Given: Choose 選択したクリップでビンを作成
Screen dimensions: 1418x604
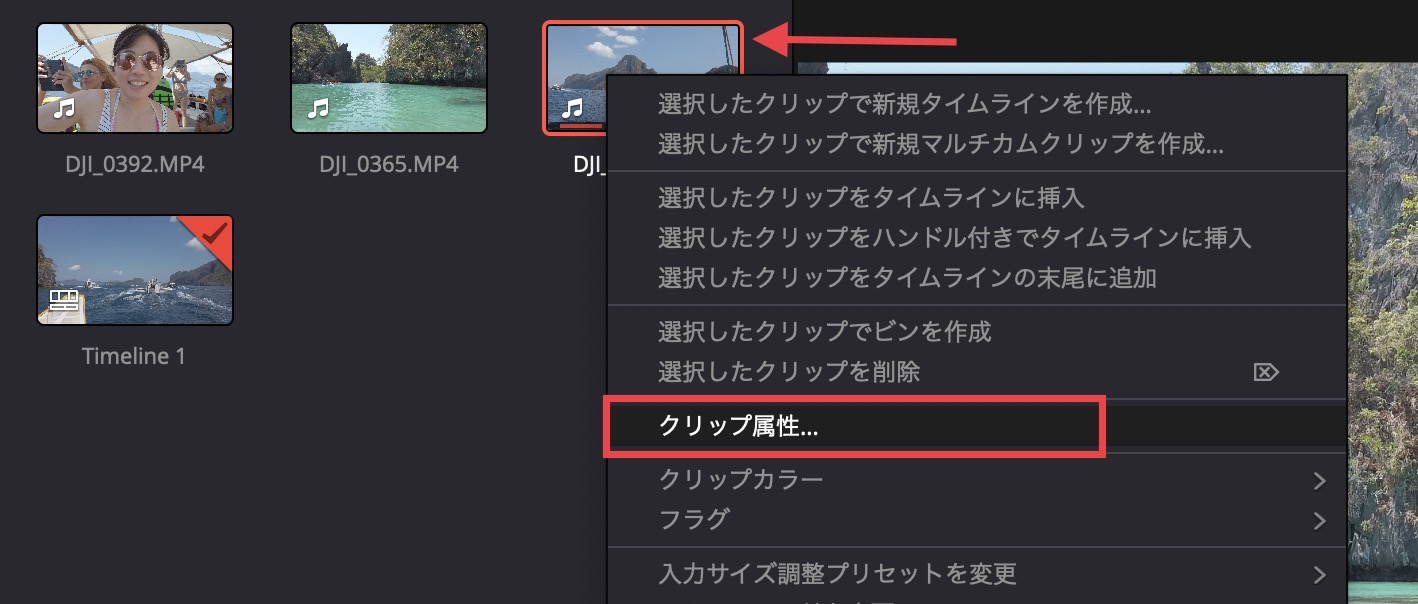Looking at the screenshot, I should tap(824, 330).
